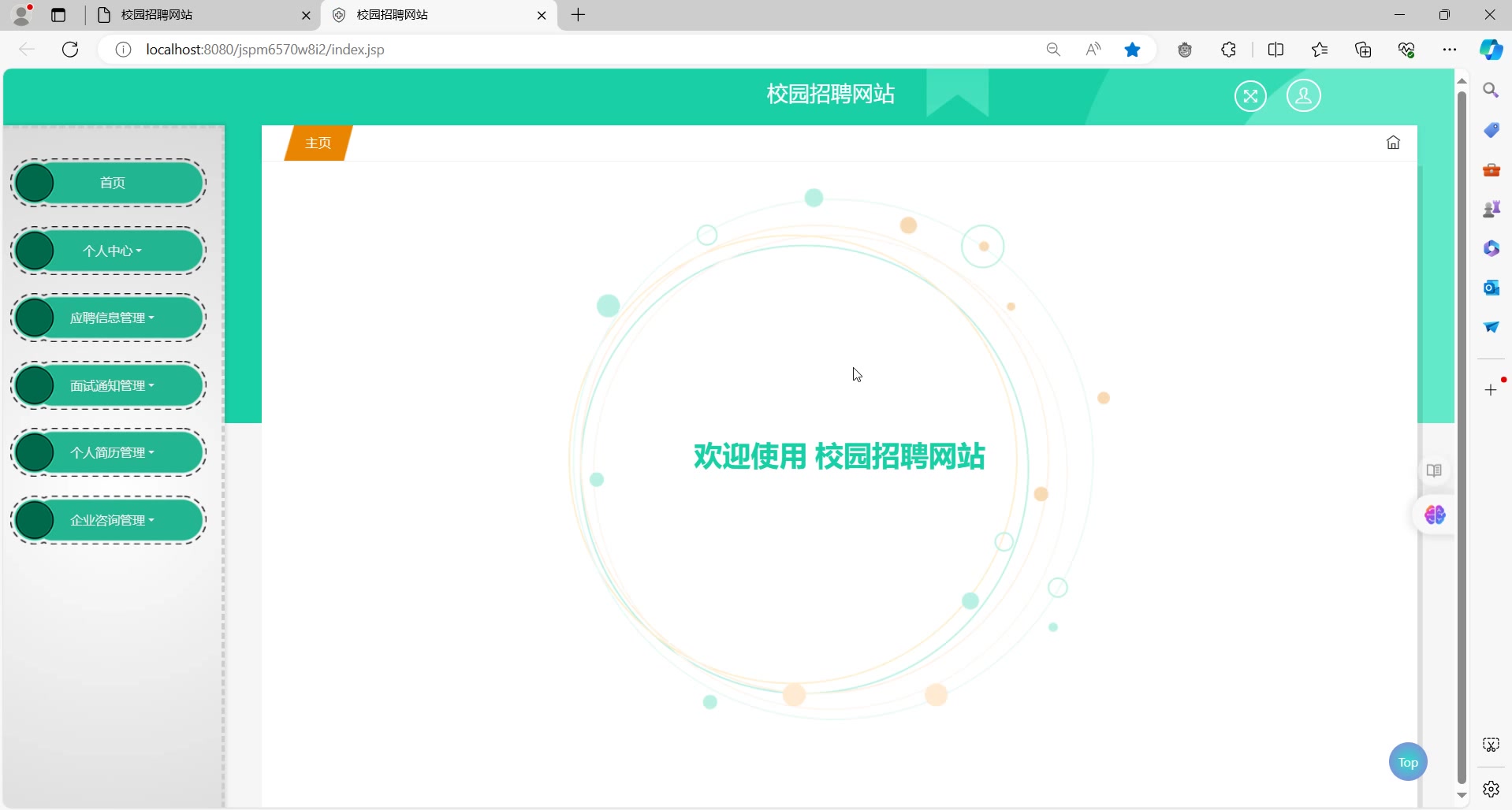Open the zoom magnifier icon in address bar
The image size is (1512, 810).
[x=1053, y=50]
